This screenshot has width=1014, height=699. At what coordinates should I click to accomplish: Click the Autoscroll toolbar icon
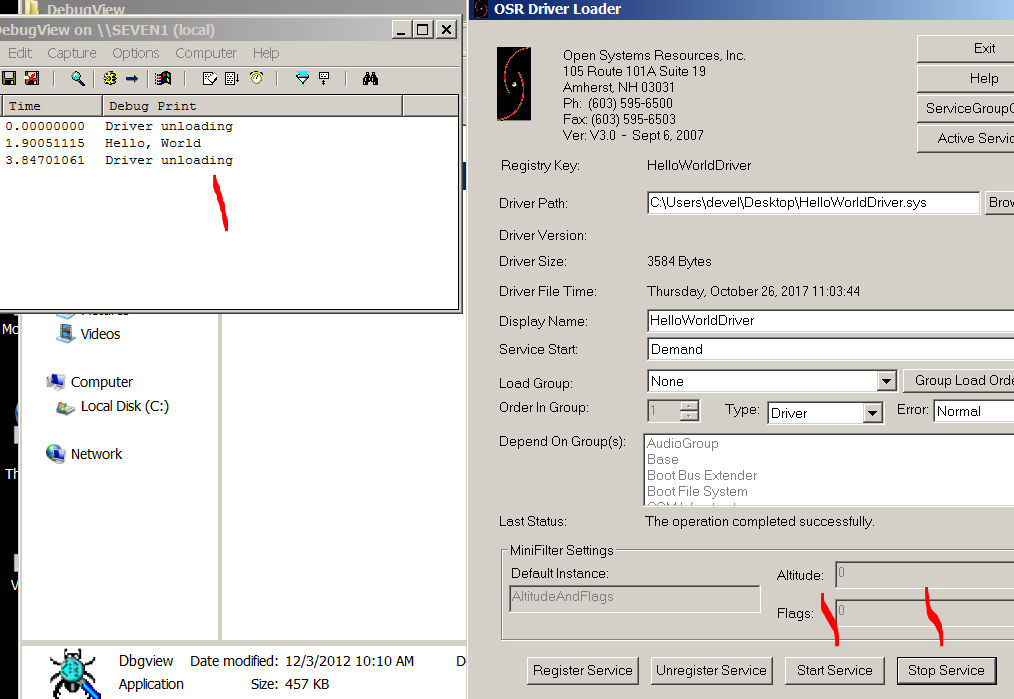coord(232,78)
